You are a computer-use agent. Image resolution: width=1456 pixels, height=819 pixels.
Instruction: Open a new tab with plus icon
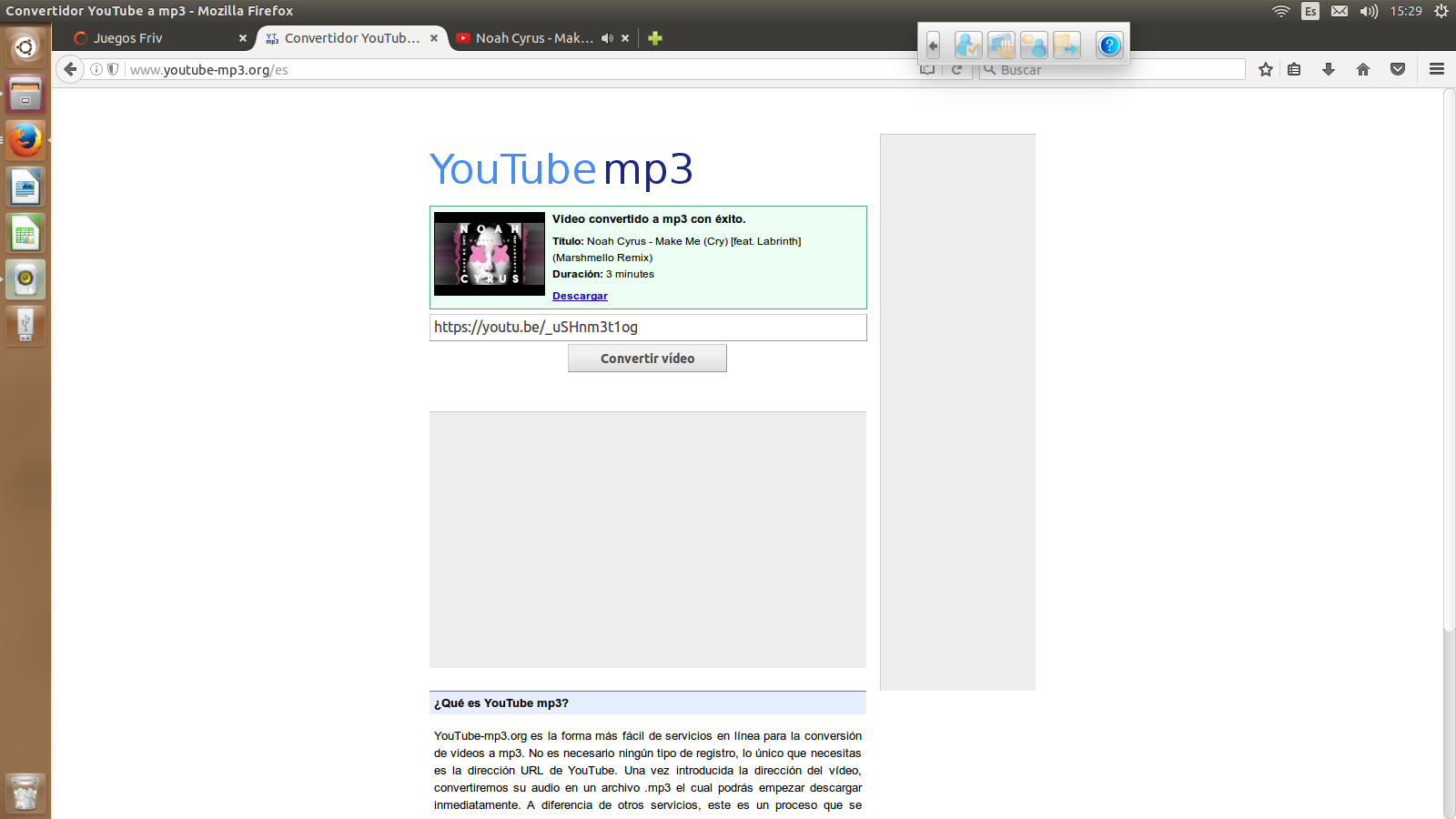point(655,38)
